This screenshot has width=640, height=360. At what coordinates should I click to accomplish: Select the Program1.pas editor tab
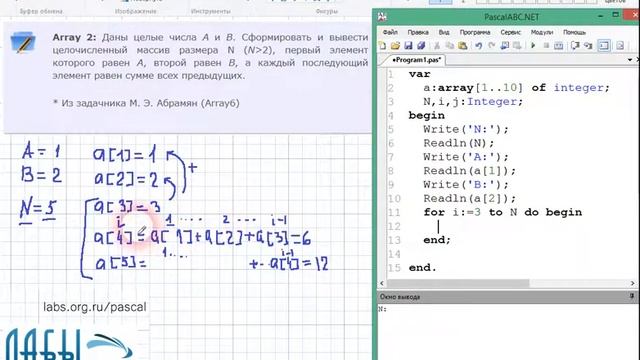click(416, 60)
